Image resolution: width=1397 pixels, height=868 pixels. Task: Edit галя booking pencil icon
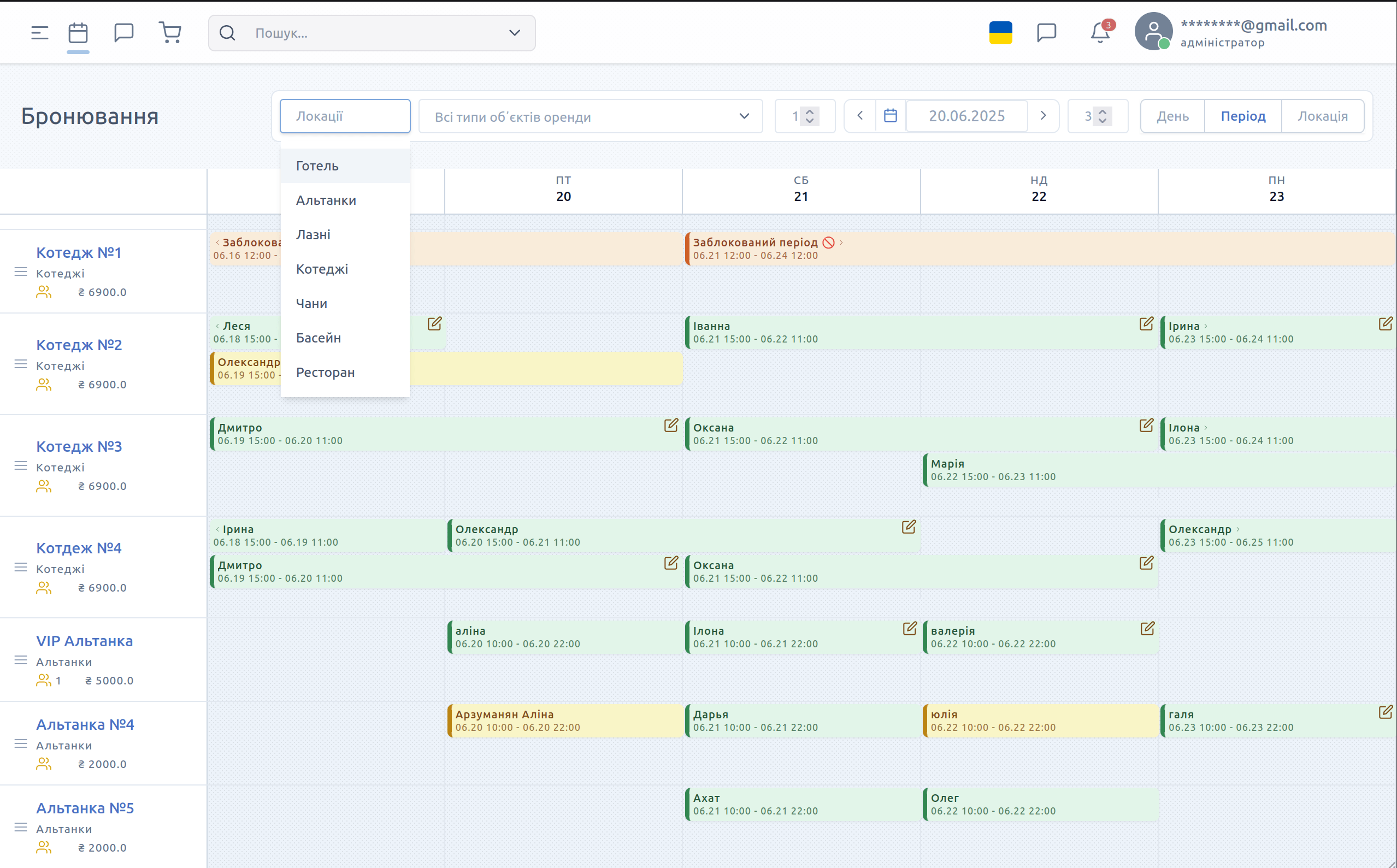tap(1385, 712)
